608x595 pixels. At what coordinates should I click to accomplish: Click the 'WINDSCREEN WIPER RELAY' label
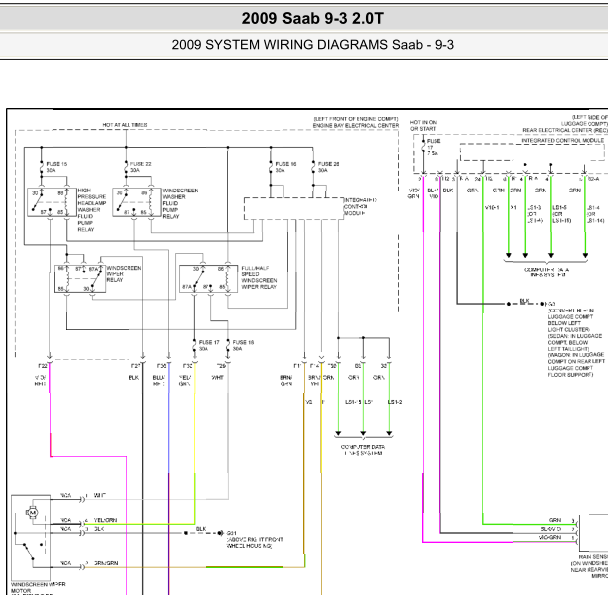point(124,274)
